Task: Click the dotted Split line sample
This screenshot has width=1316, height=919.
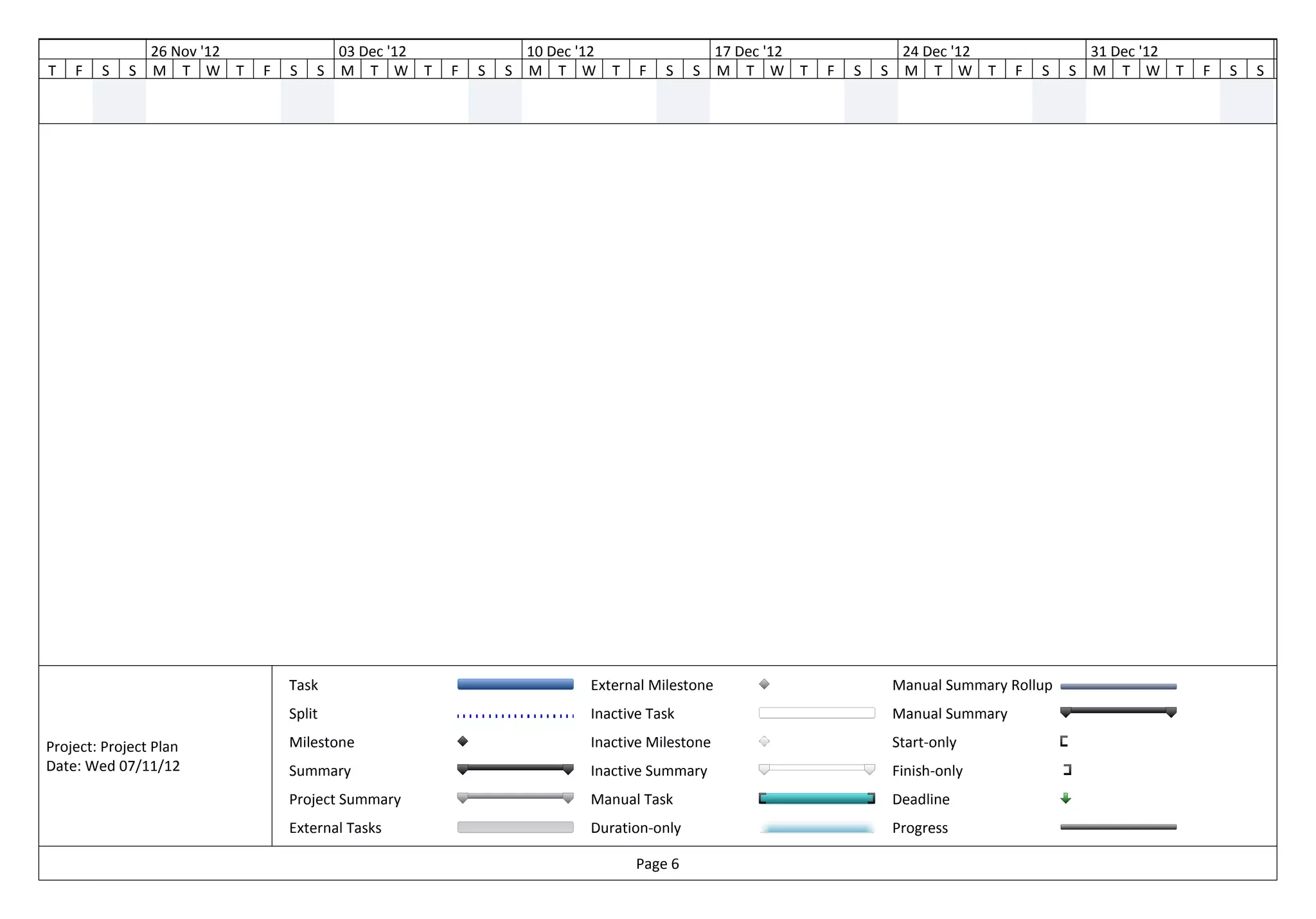Action: 515,715
